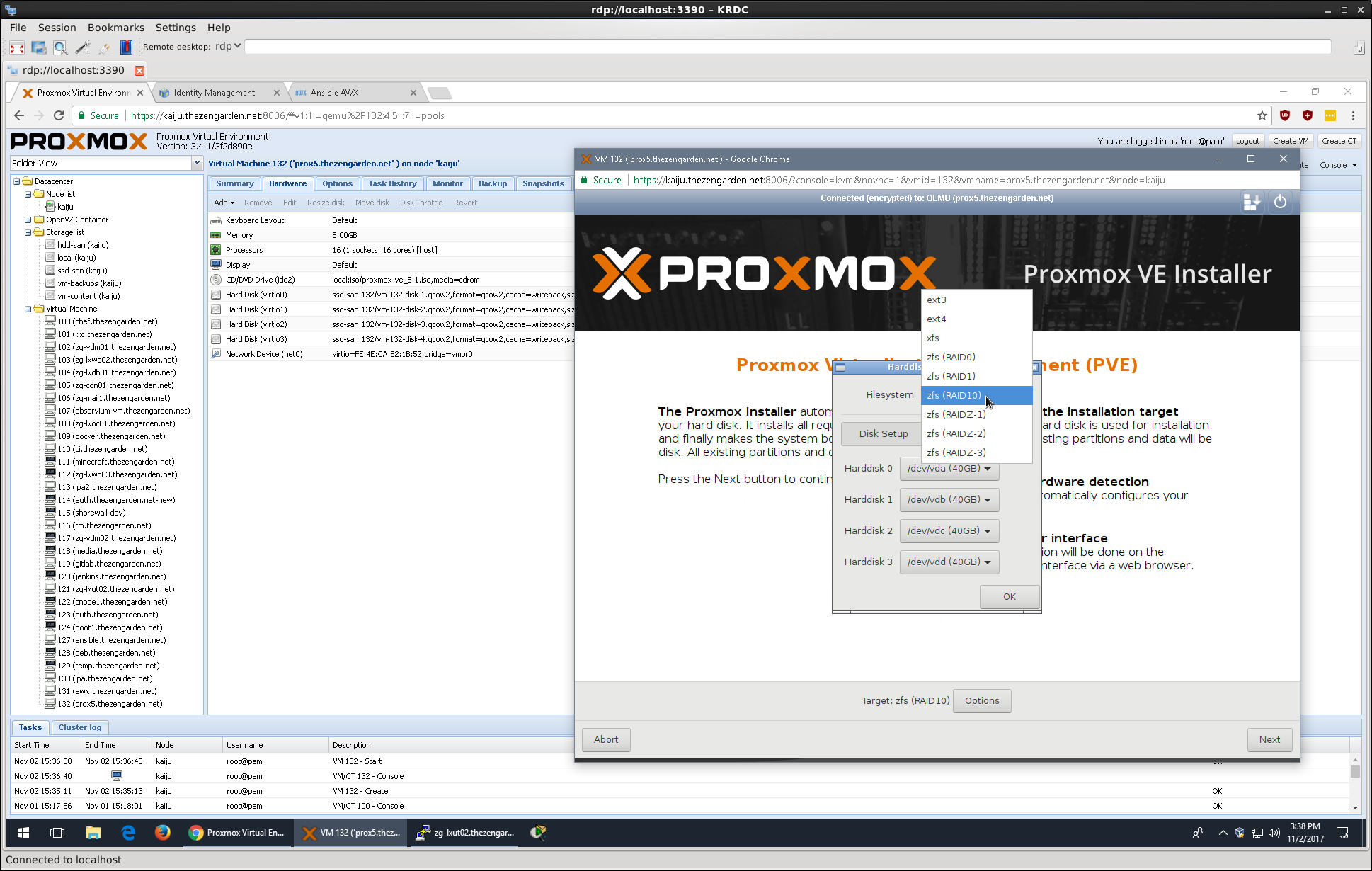
Task: Open the Add hardware dropdown
Action: [x=224, y=203]
